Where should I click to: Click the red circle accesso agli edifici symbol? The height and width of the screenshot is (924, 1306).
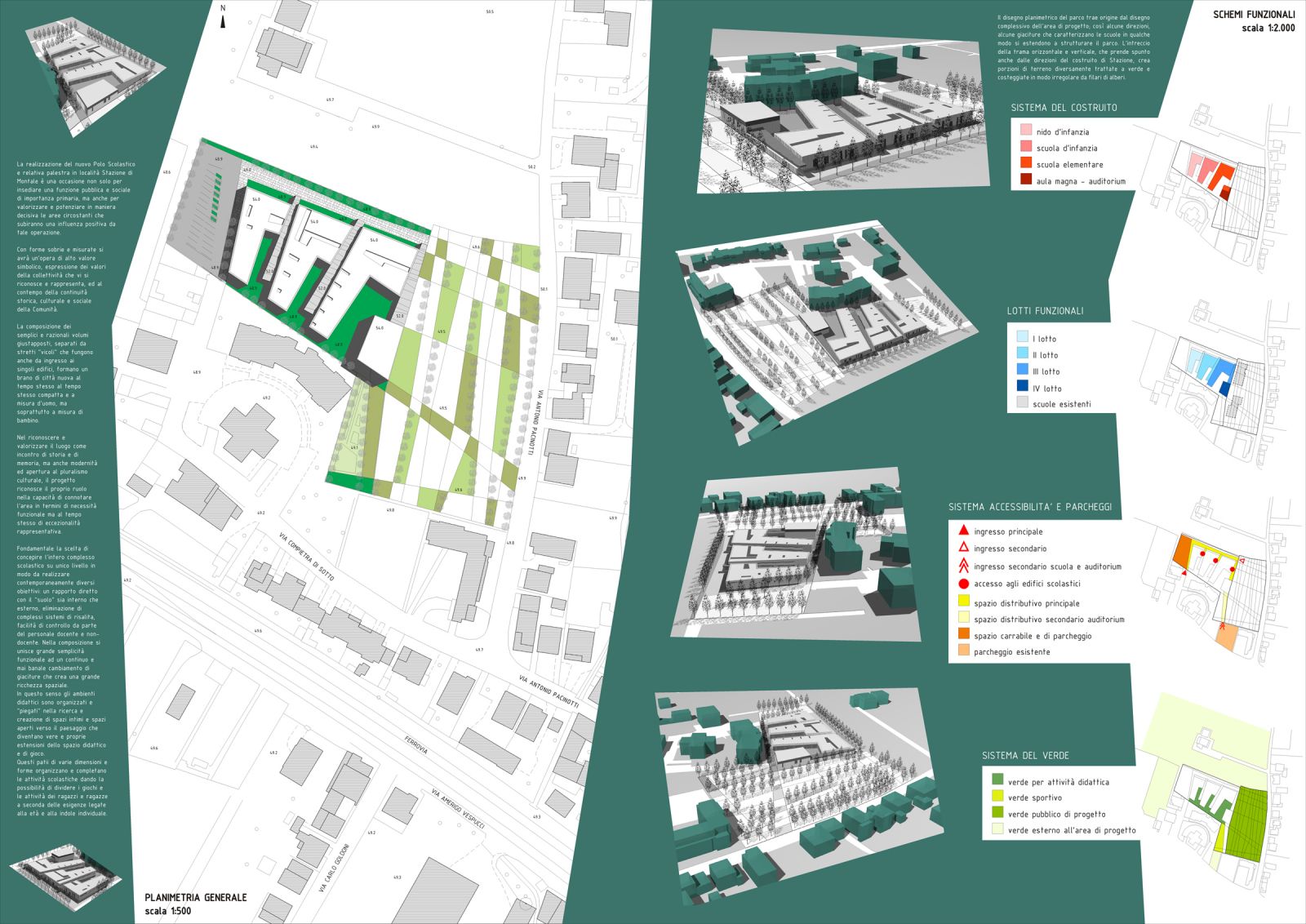coord(963,584)
